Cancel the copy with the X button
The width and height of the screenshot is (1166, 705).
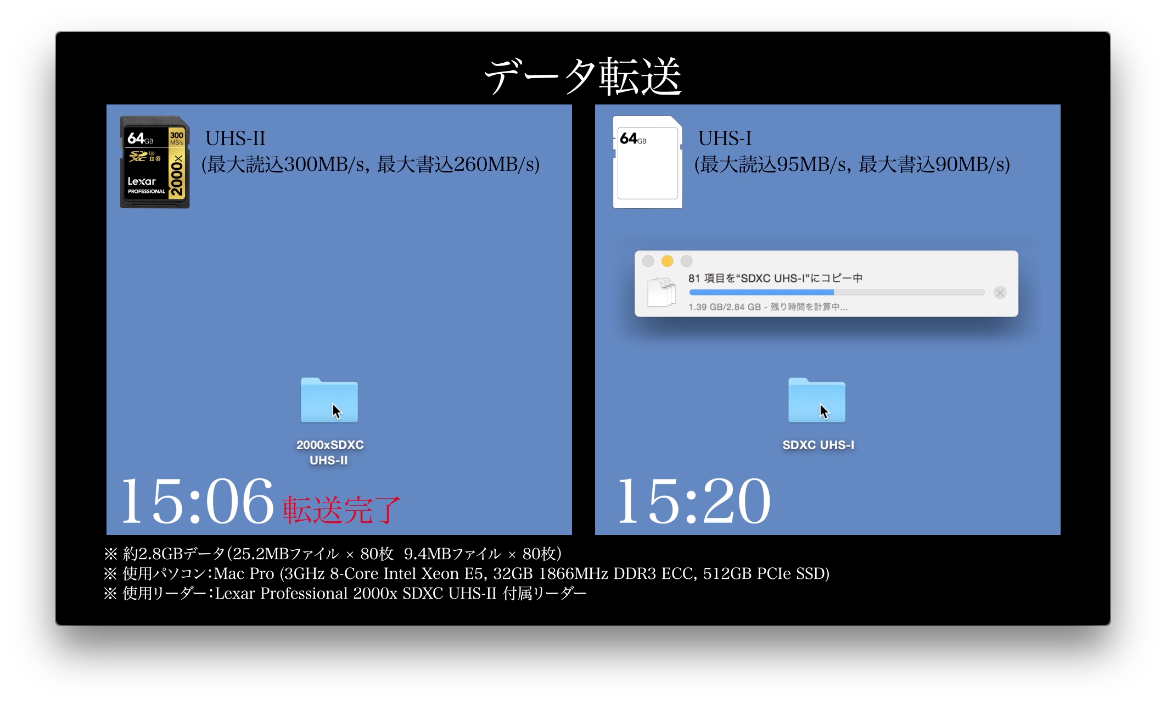coord(1000,292)
